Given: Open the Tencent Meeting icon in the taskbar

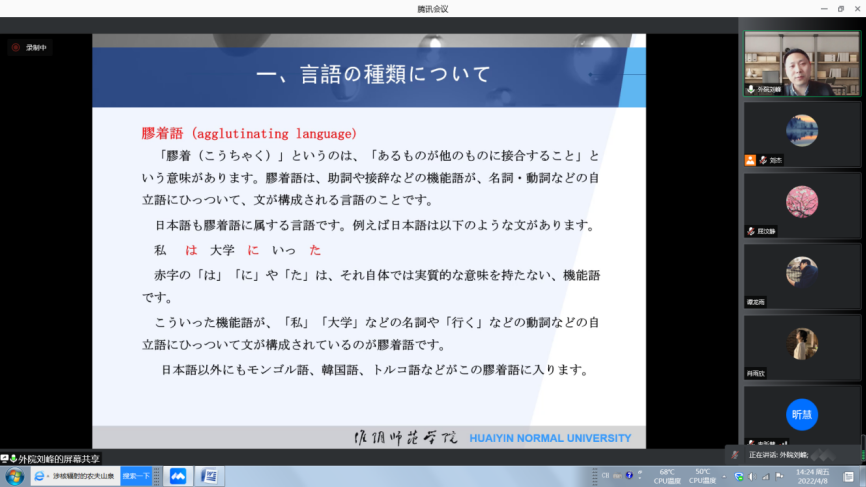Looking at the screenshot, I should click(x=178, y=476).
